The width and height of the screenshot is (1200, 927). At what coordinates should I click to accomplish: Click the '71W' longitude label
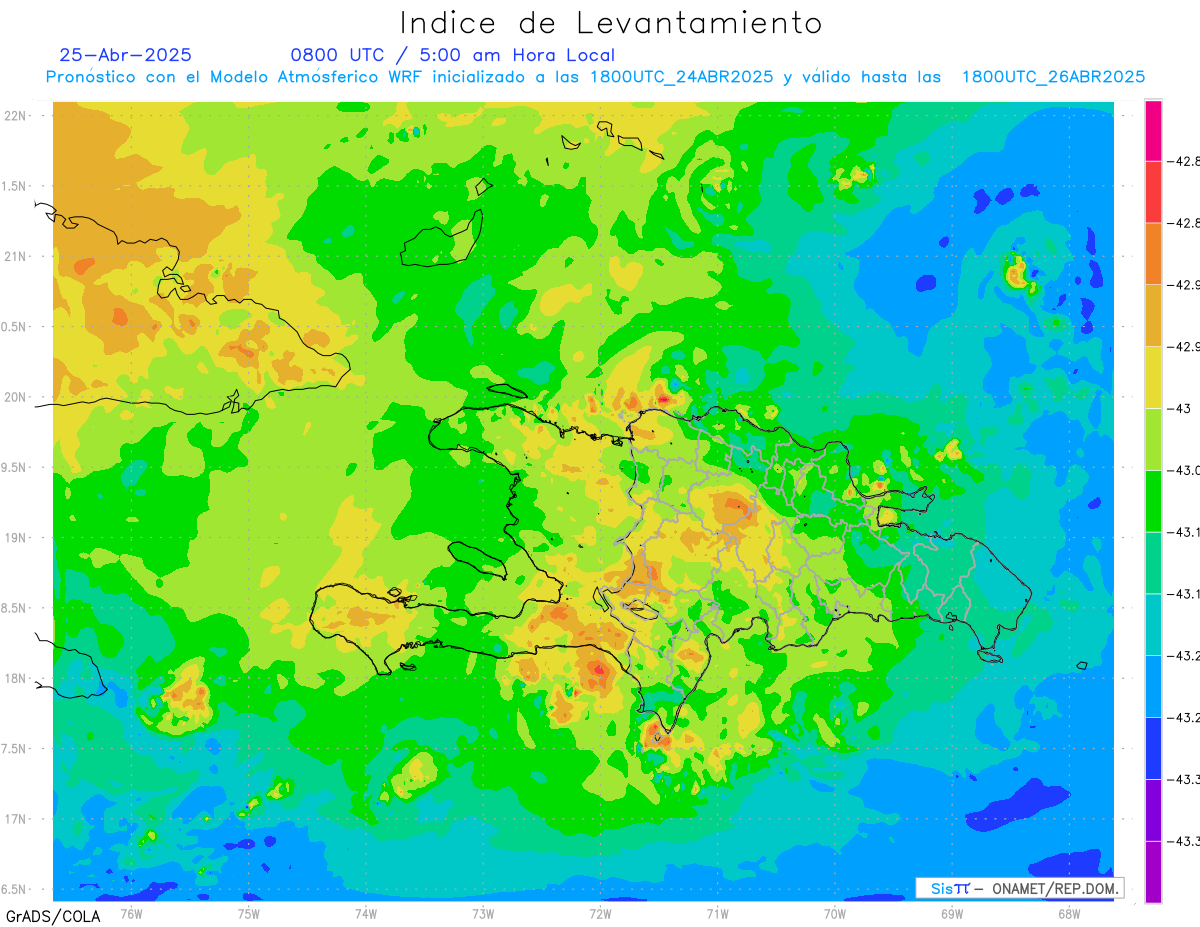pyautogui.click(x=717, y=912)
